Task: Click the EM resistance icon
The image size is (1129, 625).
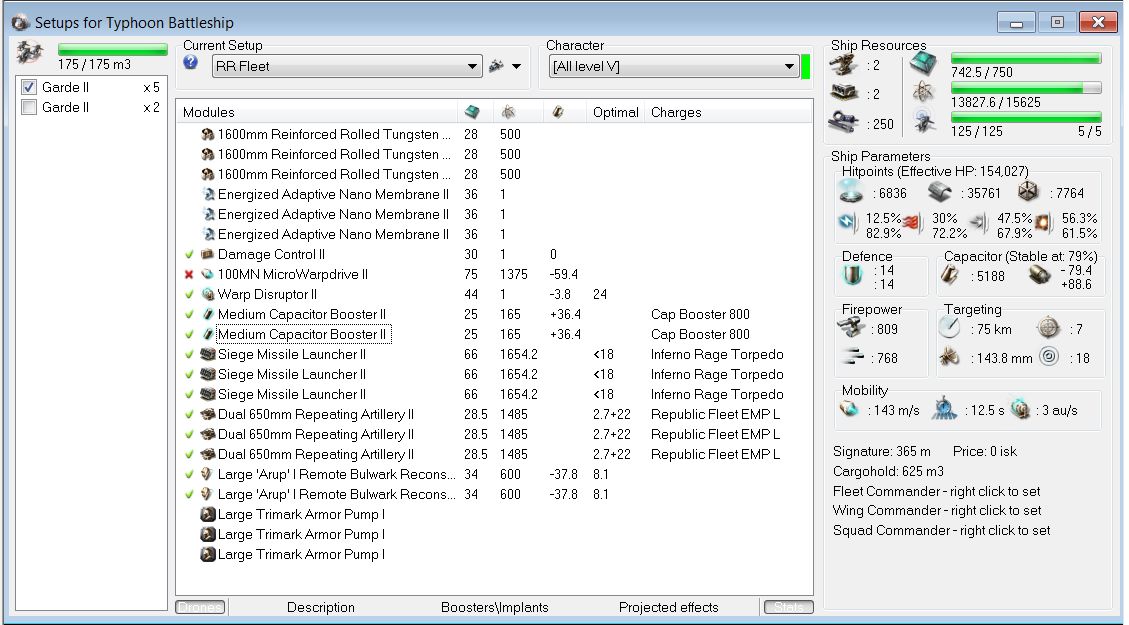Action: tap(848, 224)
